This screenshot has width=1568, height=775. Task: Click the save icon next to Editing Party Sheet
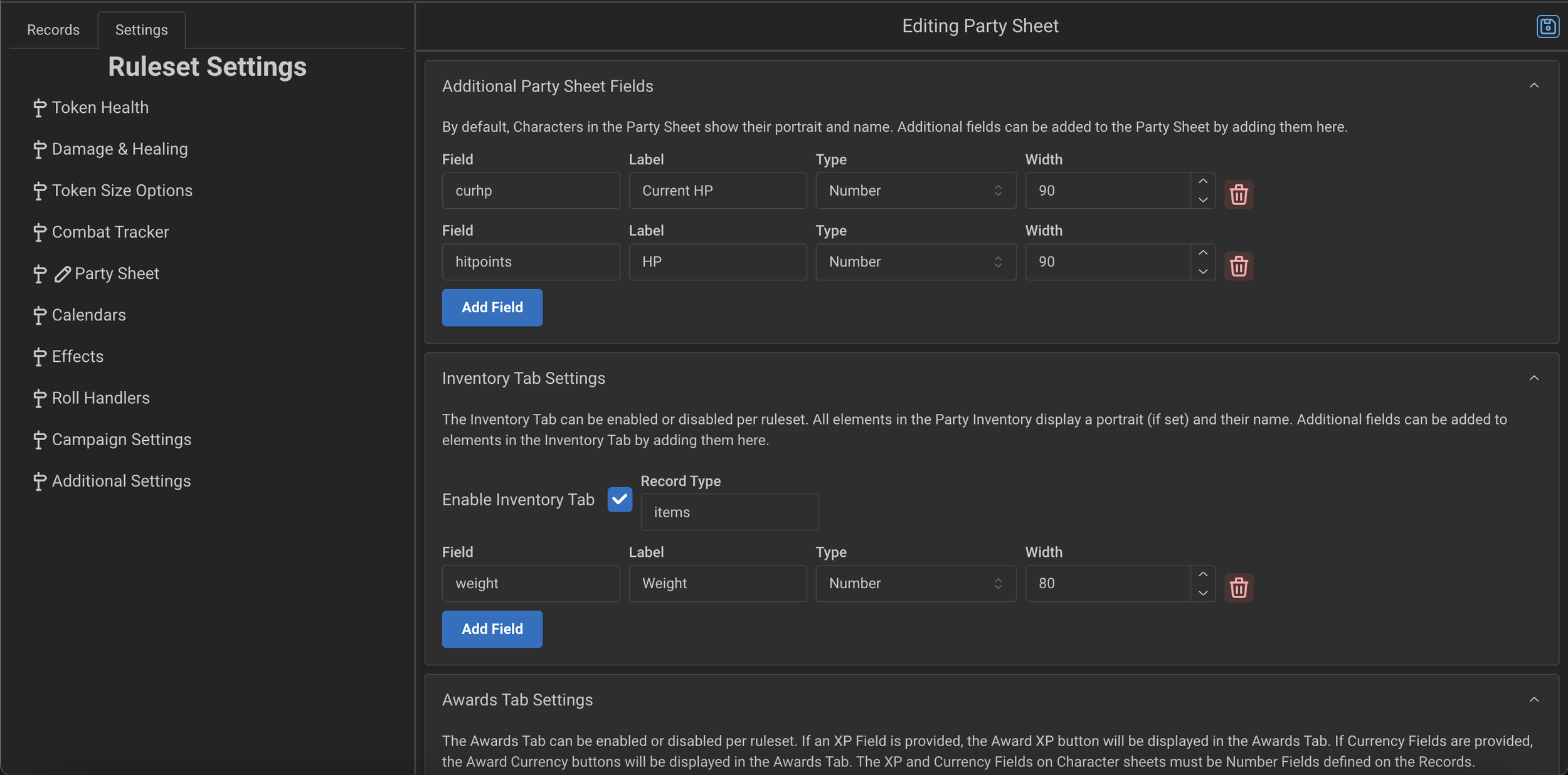pos(1547,27)
